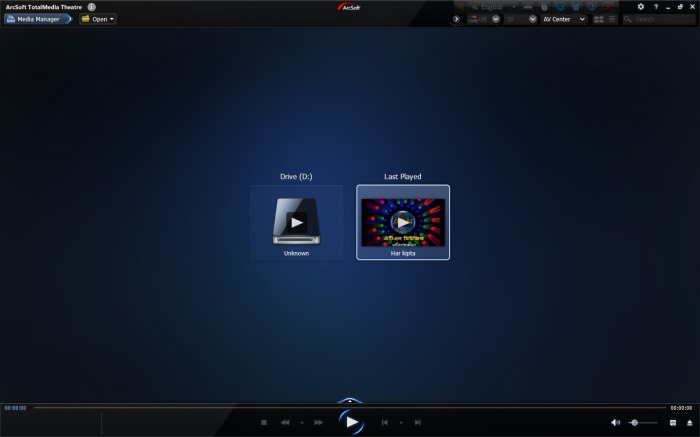
Task: Play the Drive (D:) Unknown disc
Action: click(x=296, y=222)
